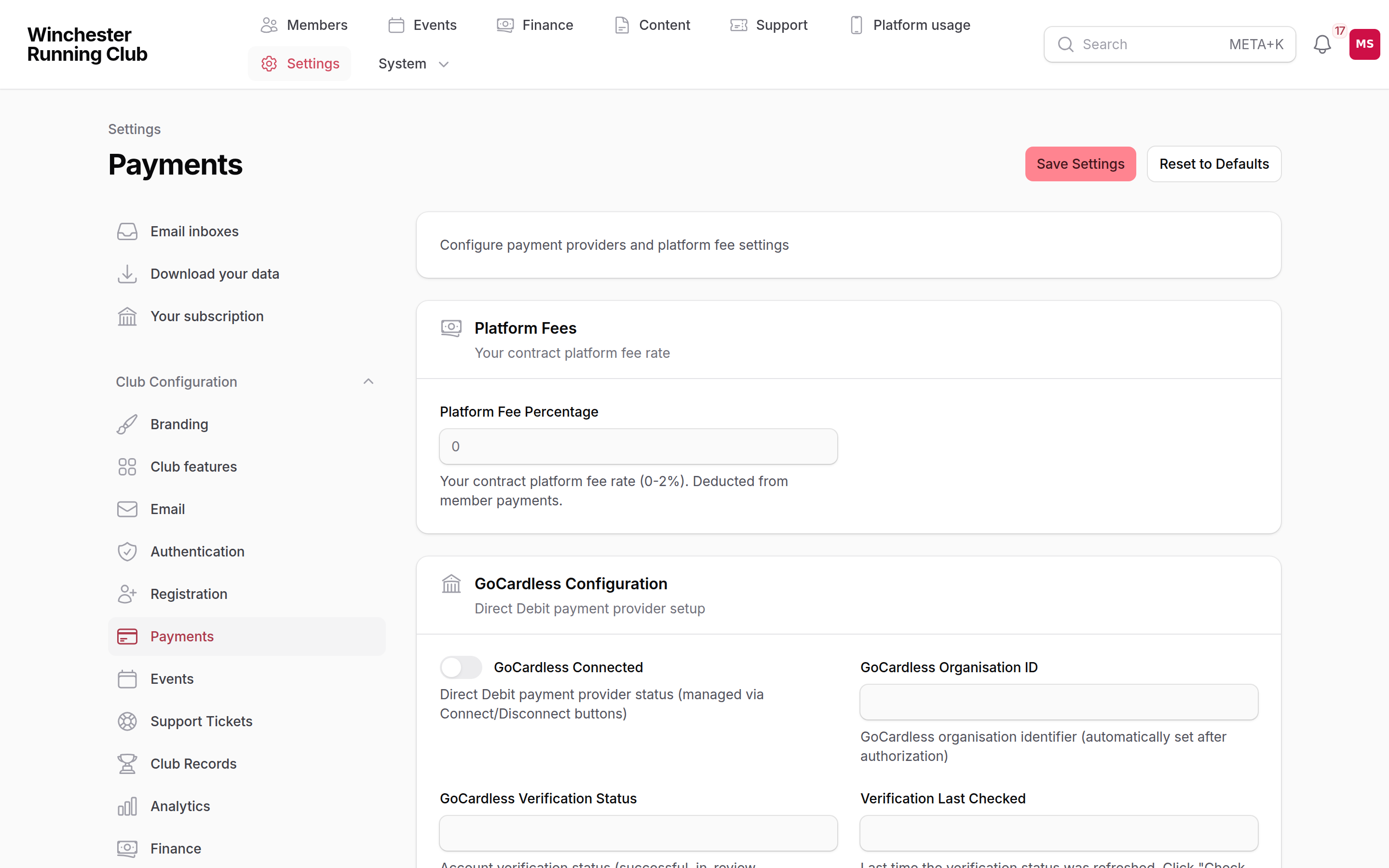Screen dimensions: 1389x868
Task: Click the Club Records trophy icon
Action: tap(127, 764)
